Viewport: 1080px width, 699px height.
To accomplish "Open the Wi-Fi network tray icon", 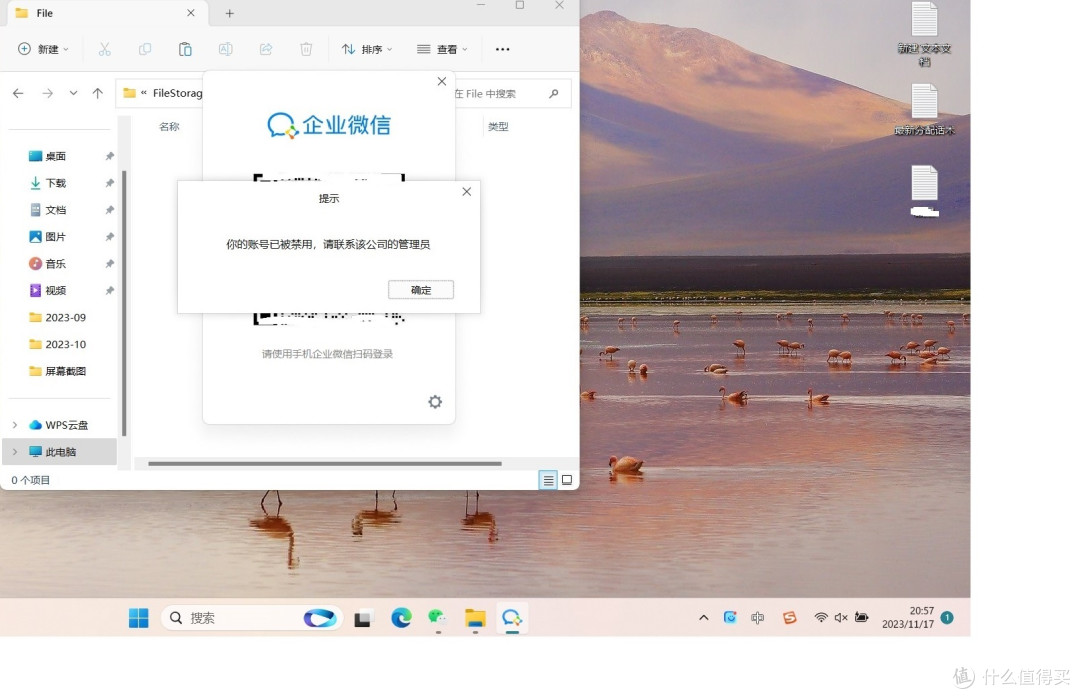I will tap(820, 618).
